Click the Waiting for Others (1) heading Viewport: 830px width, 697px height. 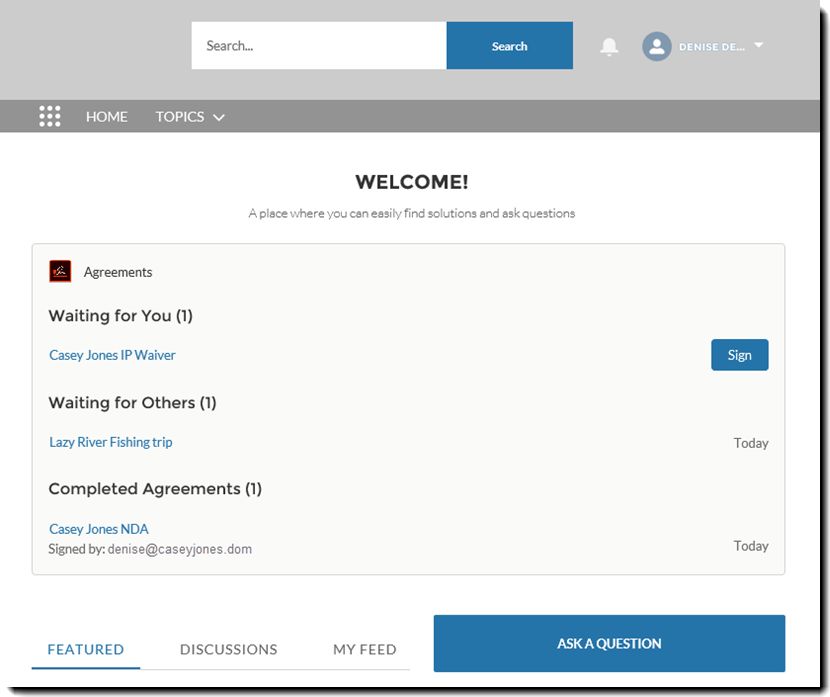point(132,403)
